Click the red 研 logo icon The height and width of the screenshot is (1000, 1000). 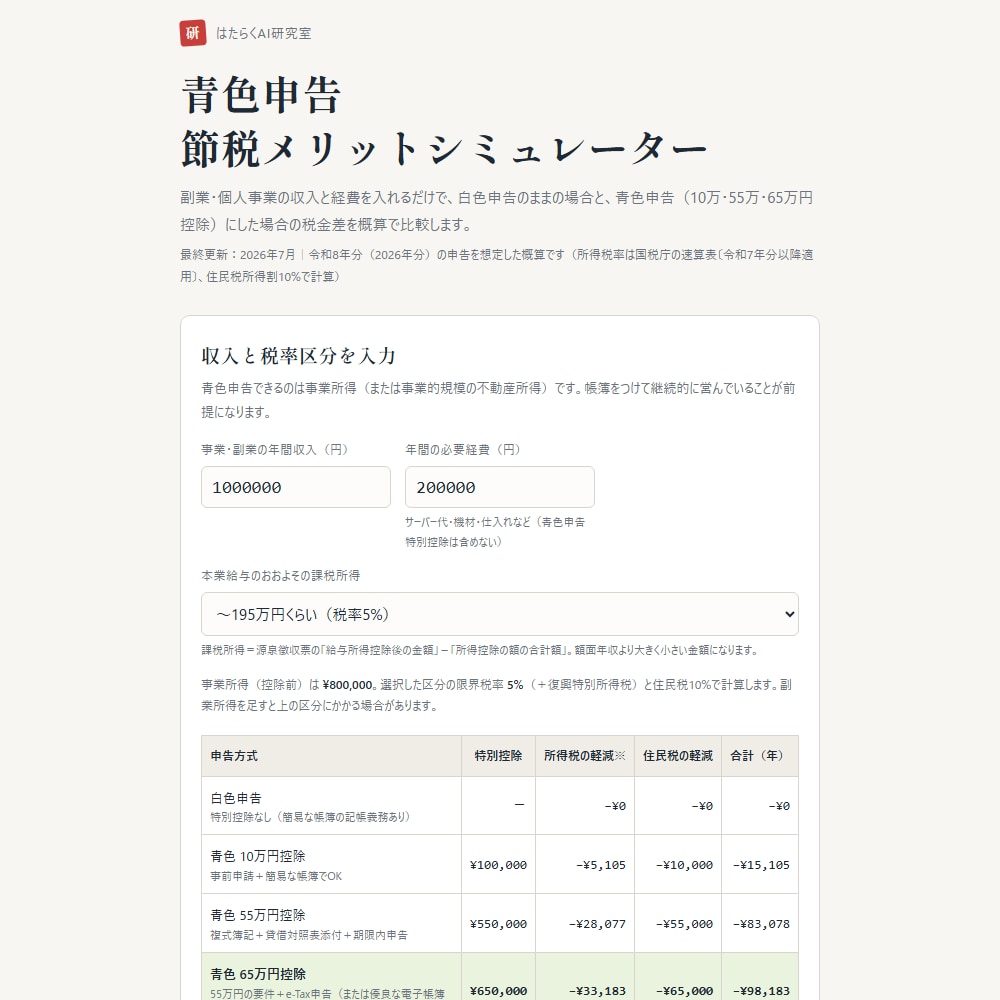(193, 33)
